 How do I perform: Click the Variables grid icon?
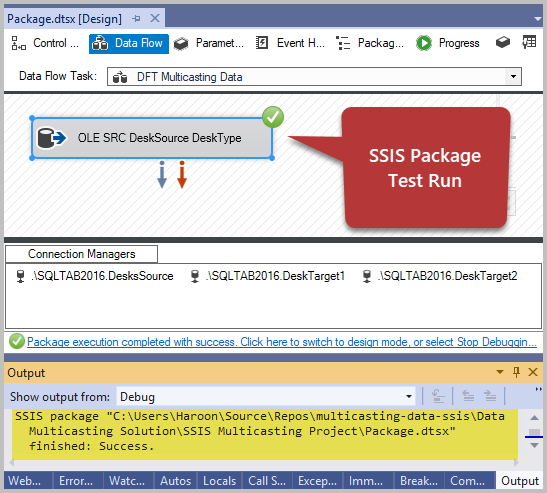529,43
